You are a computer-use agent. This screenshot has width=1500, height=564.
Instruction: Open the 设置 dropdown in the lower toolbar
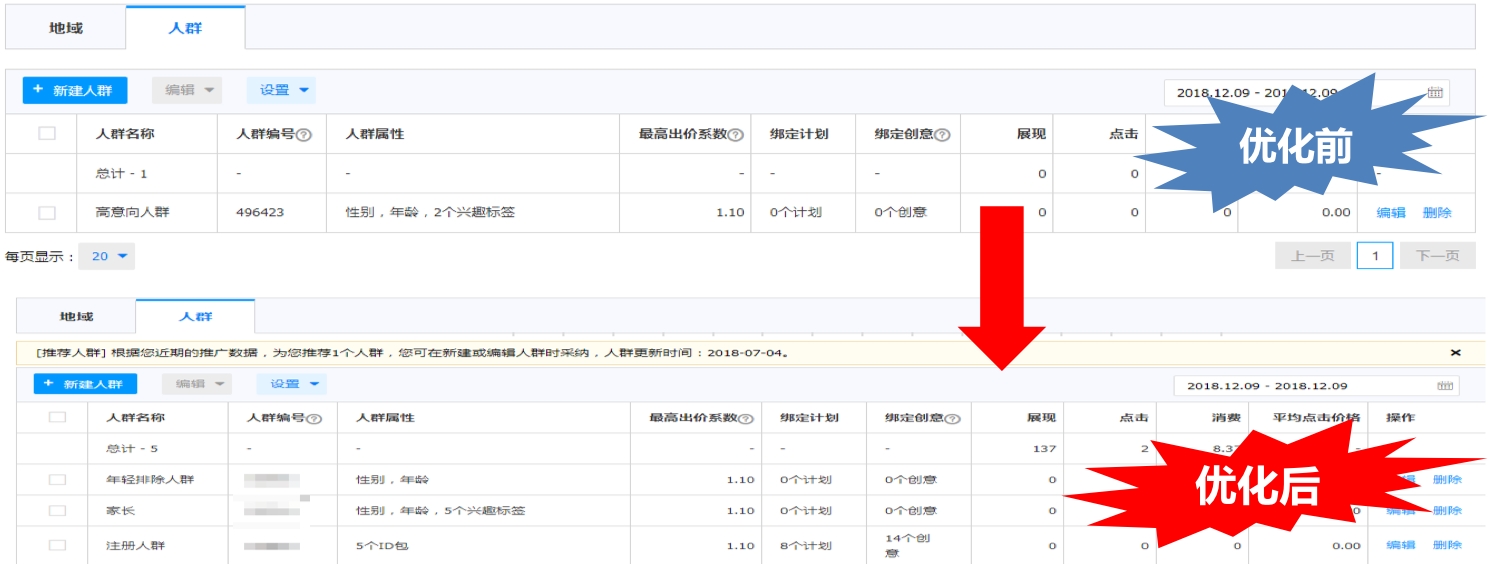[291, 384]
